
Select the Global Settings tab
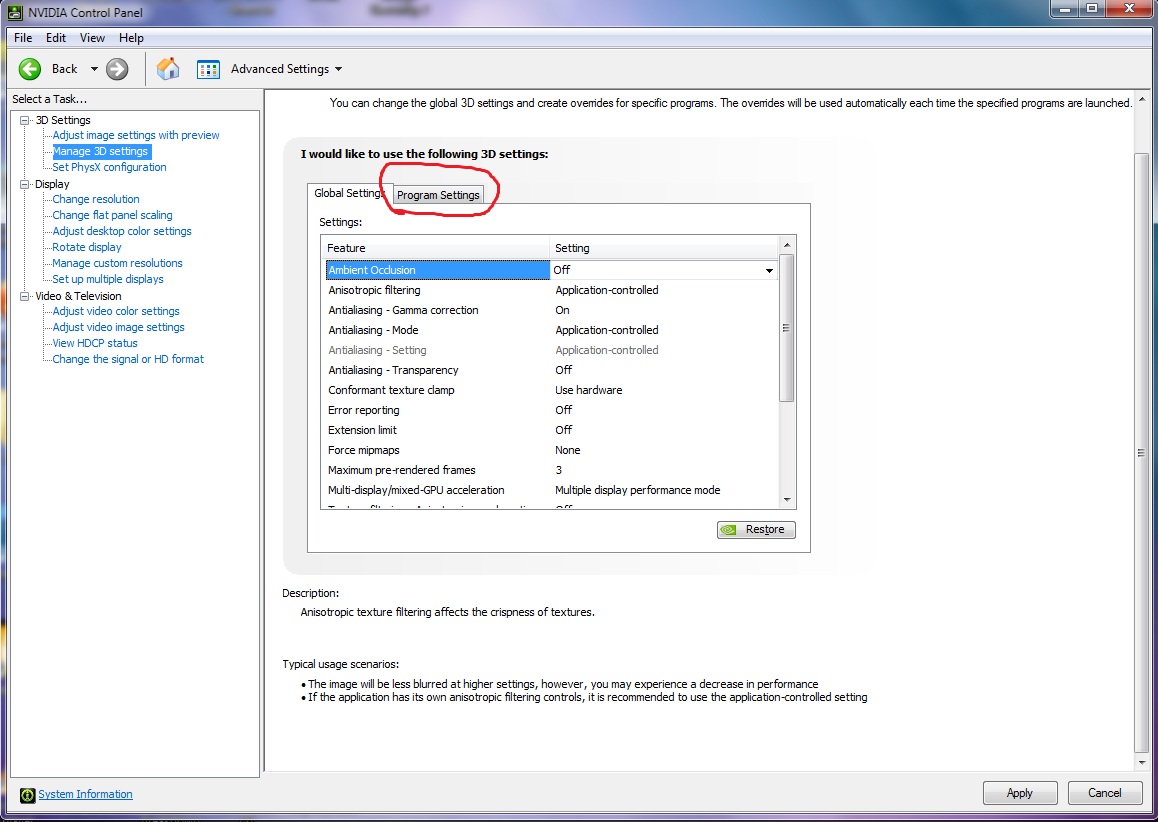pos(349,193)
